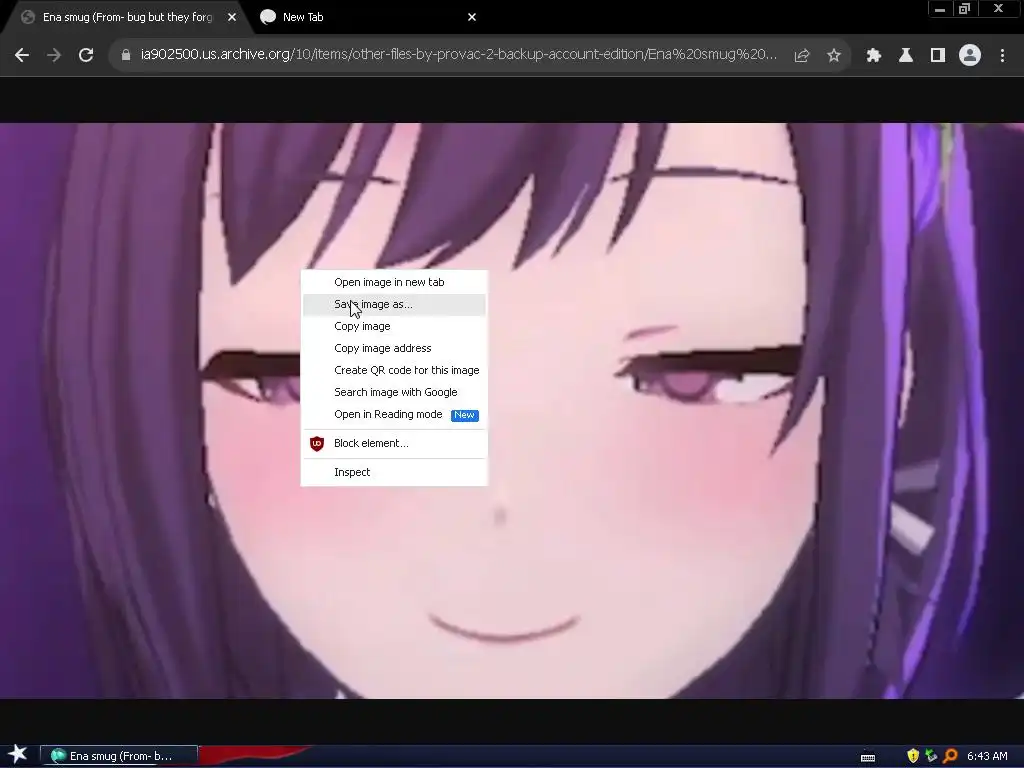Click the keyboard icon in system tray
The height and width of the screenshot is (768, 1024).
point(868,757)
